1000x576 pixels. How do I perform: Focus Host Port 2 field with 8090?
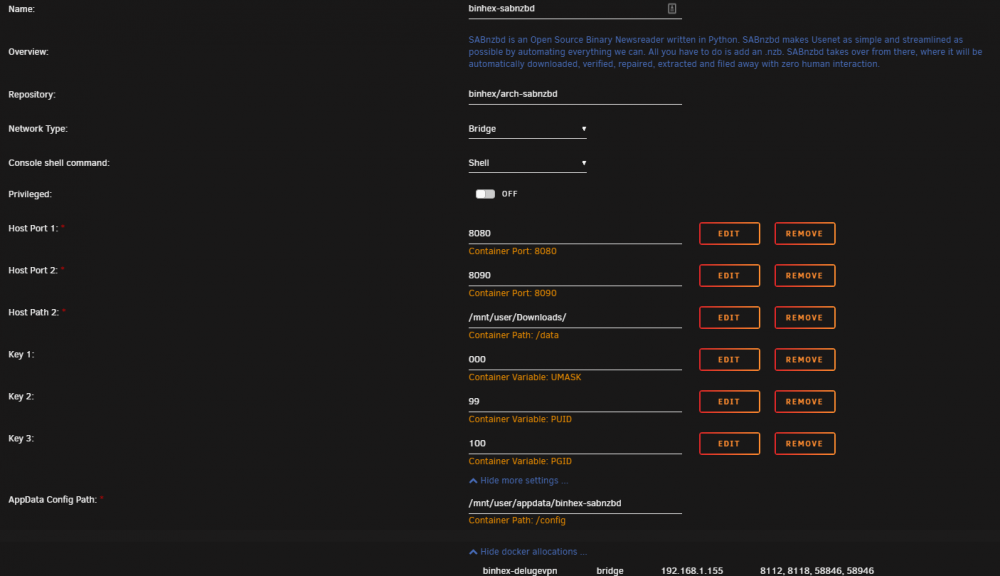pos(575,276)
